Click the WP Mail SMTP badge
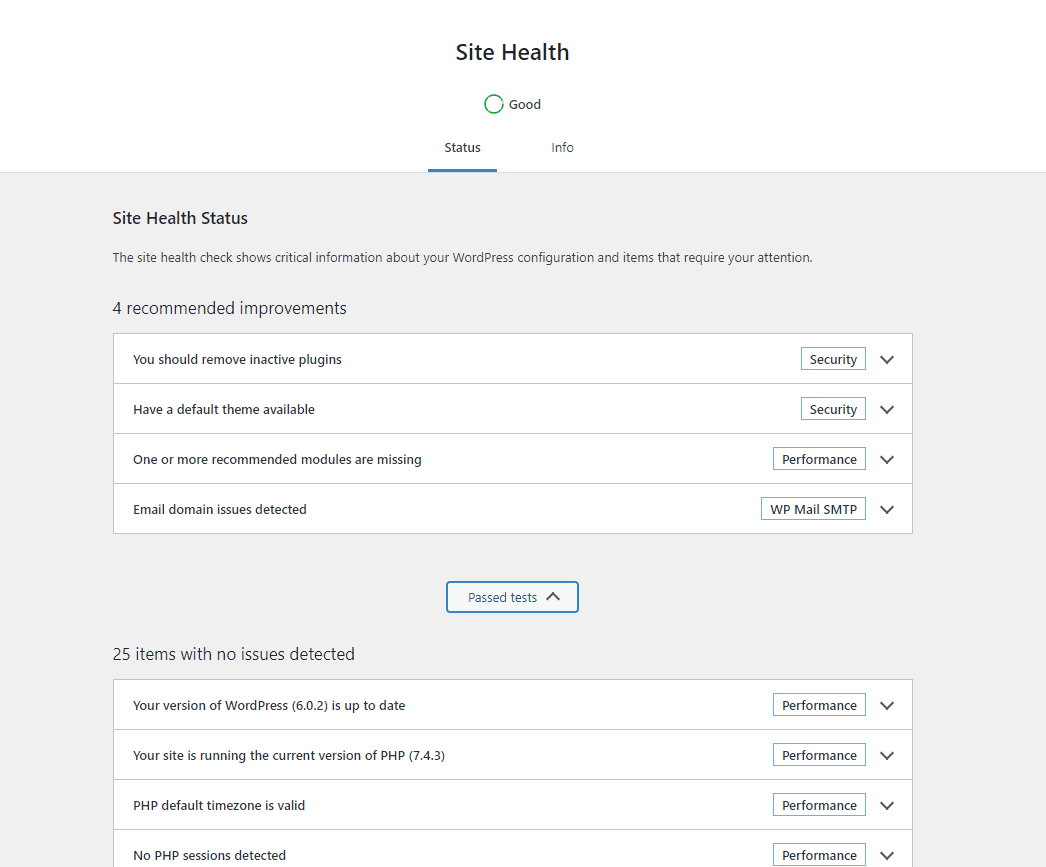1046x867 pixels. click(813, 509)
